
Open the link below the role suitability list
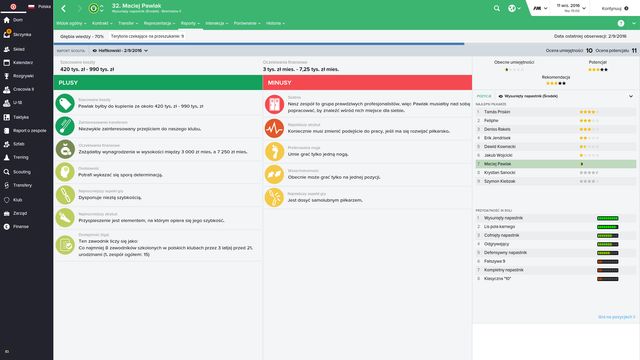[x=616, y=317]
